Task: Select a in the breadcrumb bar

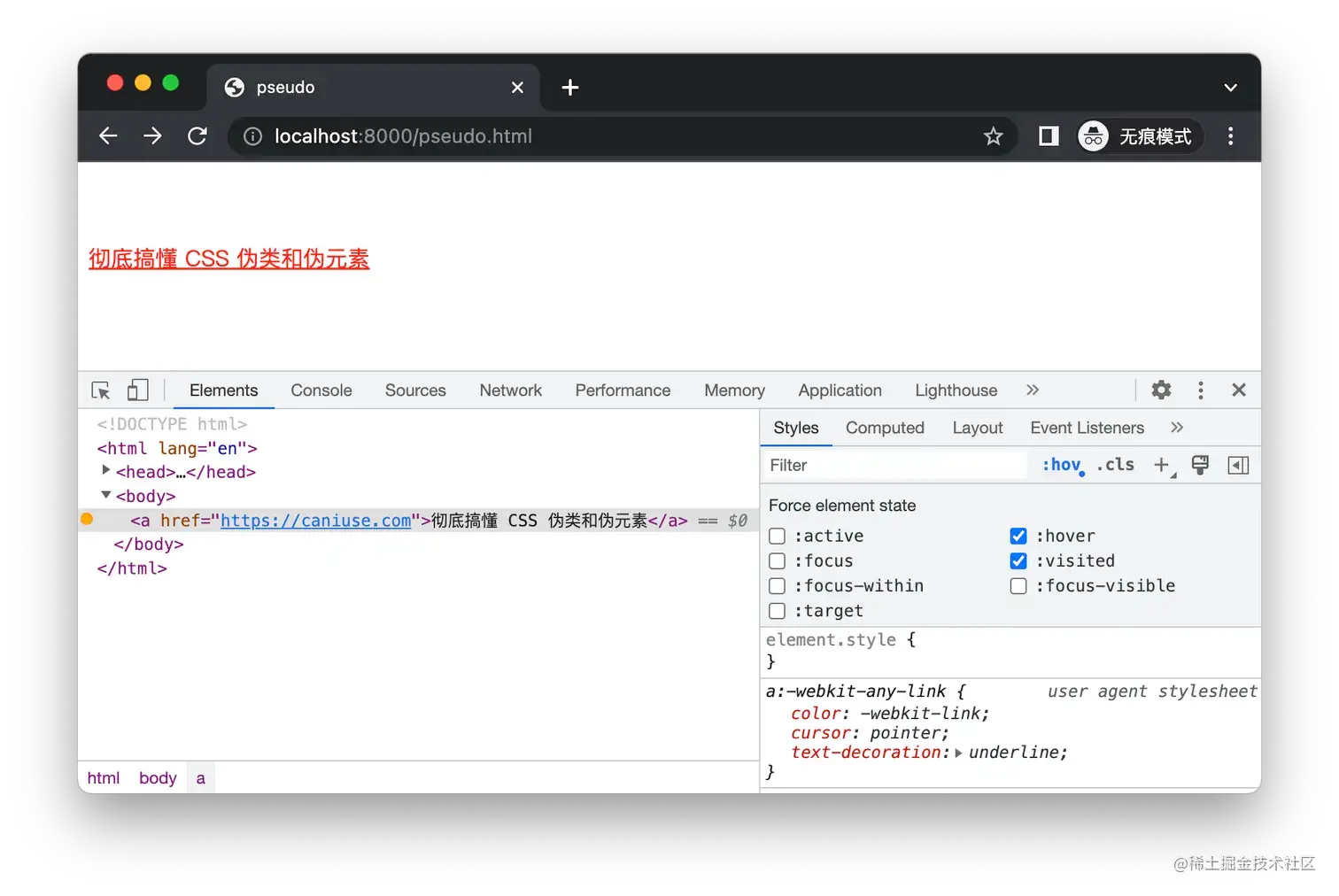Action: pos(201,778)
